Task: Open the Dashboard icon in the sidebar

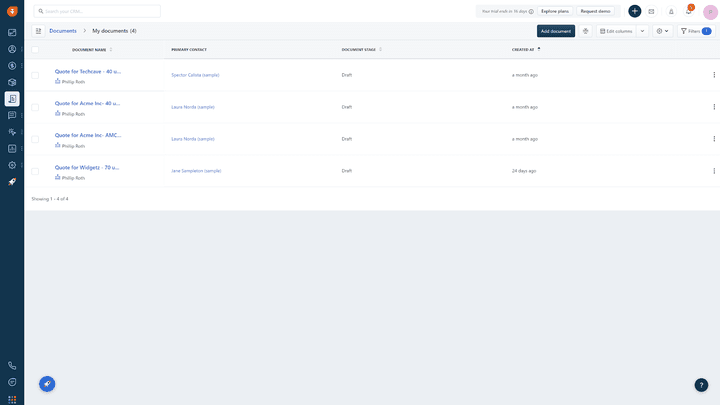Action: (x=12, y=32)
